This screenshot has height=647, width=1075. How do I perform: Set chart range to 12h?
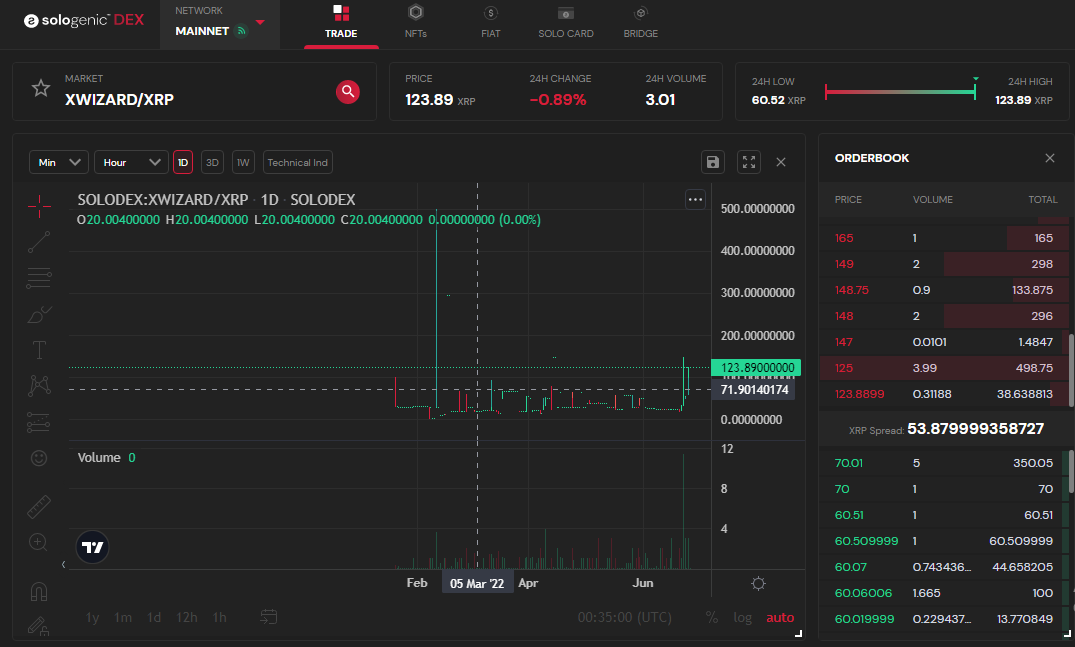pyautogui.click(x=186, y=618)
